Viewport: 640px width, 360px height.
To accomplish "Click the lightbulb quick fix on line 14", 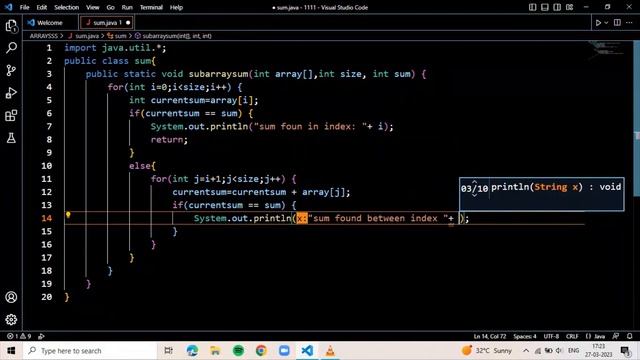I will [68, 215].
